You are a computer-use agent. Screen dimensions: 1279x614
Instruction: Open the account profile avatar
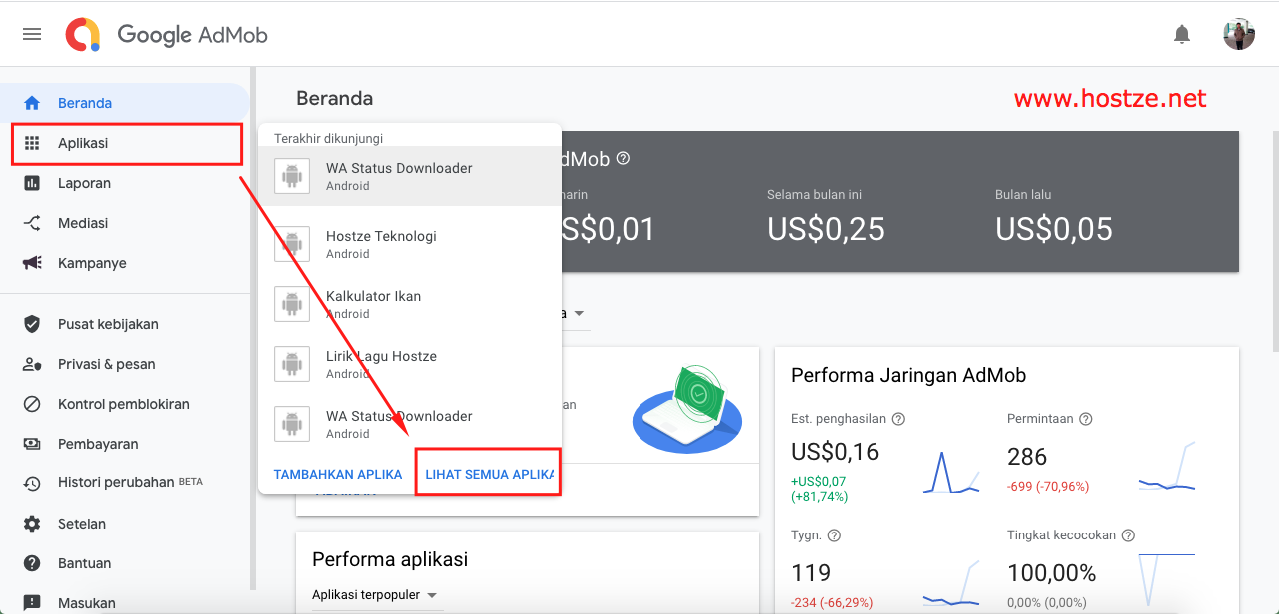[x=1239, y=34]
